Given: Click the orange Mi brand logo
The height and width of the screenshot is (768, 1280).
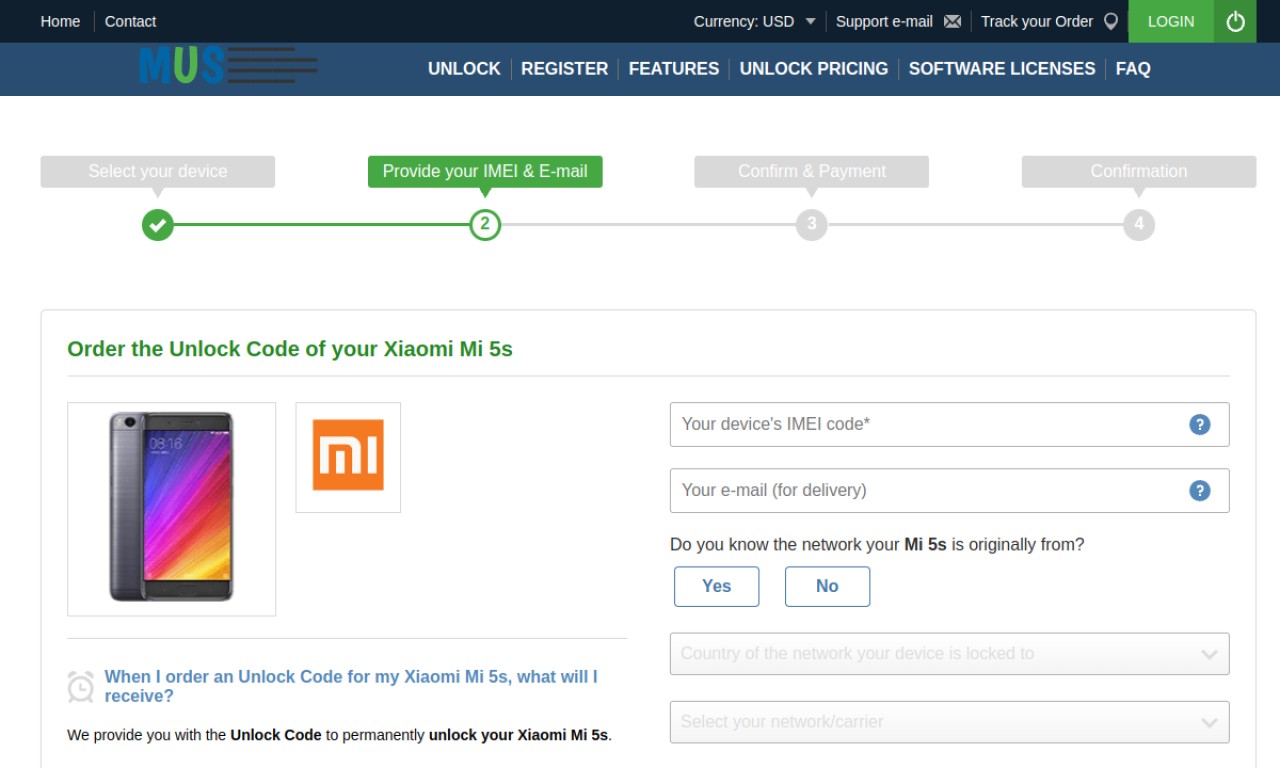Looking at the screenshot, I should pyautogui.click(x=348, y=456).
